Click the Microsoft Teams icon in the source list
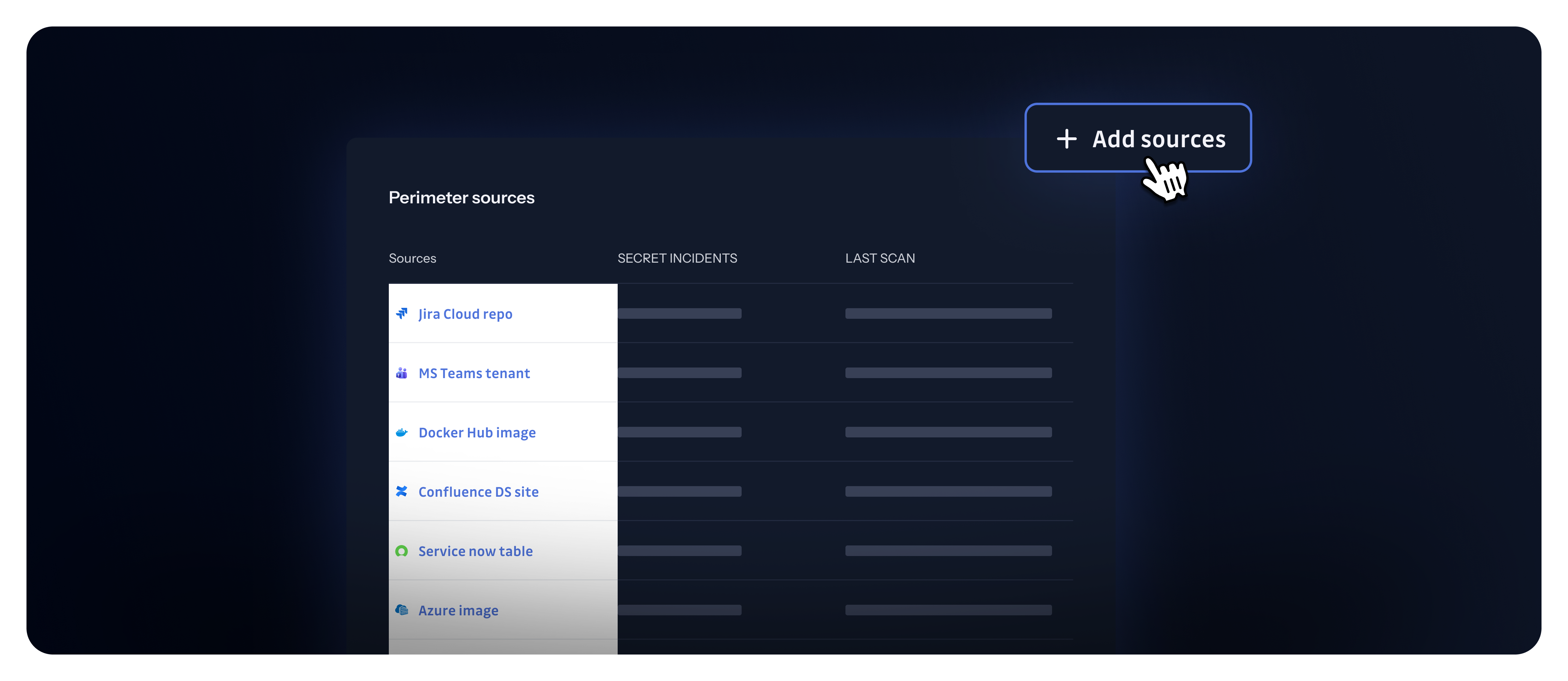Screen dimensions: 1568x681 pos(402,372)
